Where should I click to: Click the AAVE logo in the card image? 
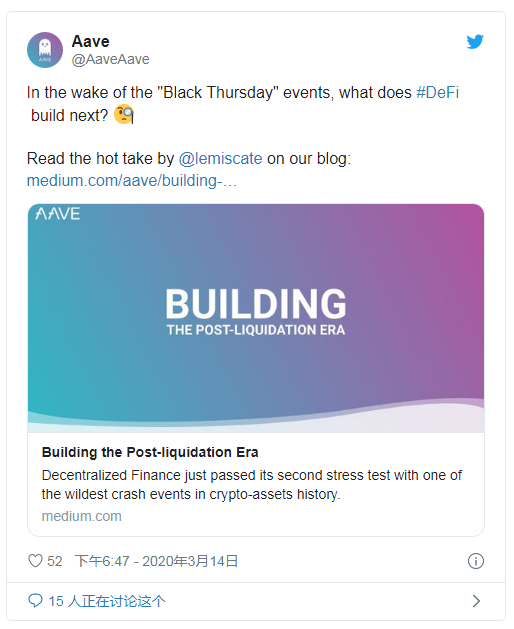click(x=58, y=213)
